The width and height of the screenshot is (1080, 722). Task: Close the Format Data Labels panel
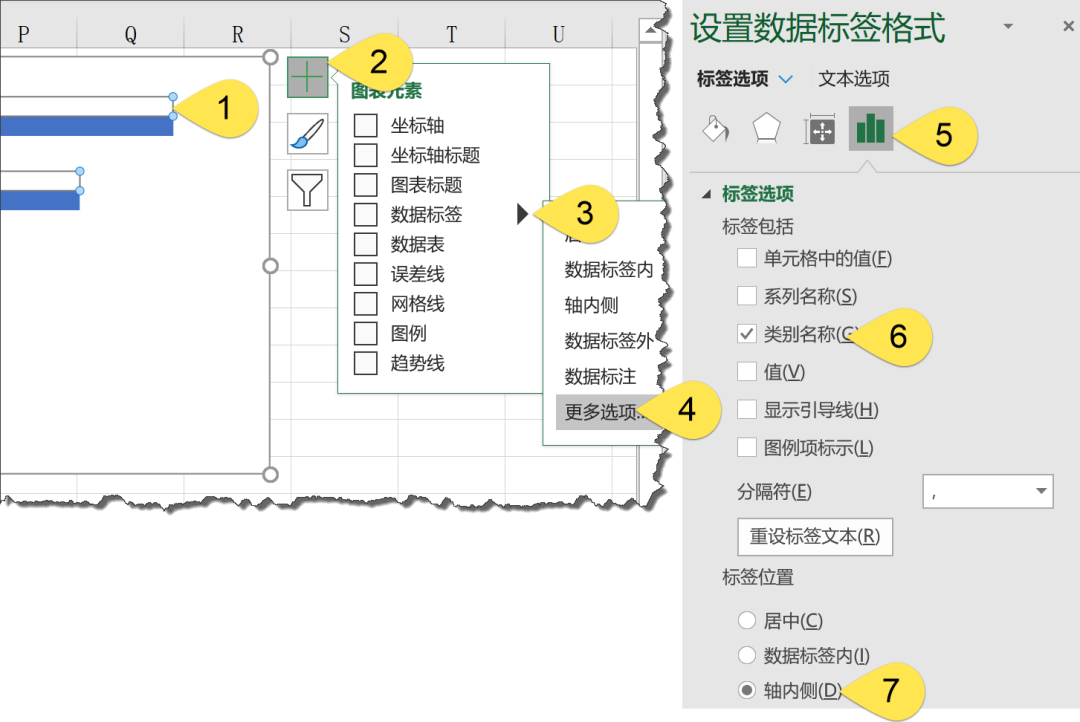(x=1068, y=26)
